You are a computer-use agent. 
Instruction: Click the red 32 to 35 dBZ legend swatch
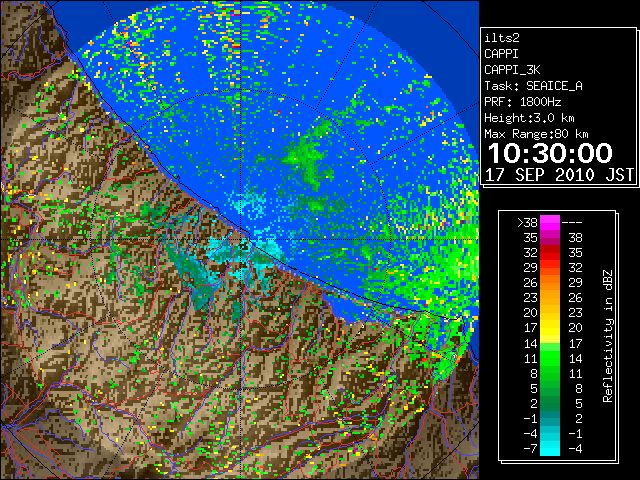coord(550,253)
